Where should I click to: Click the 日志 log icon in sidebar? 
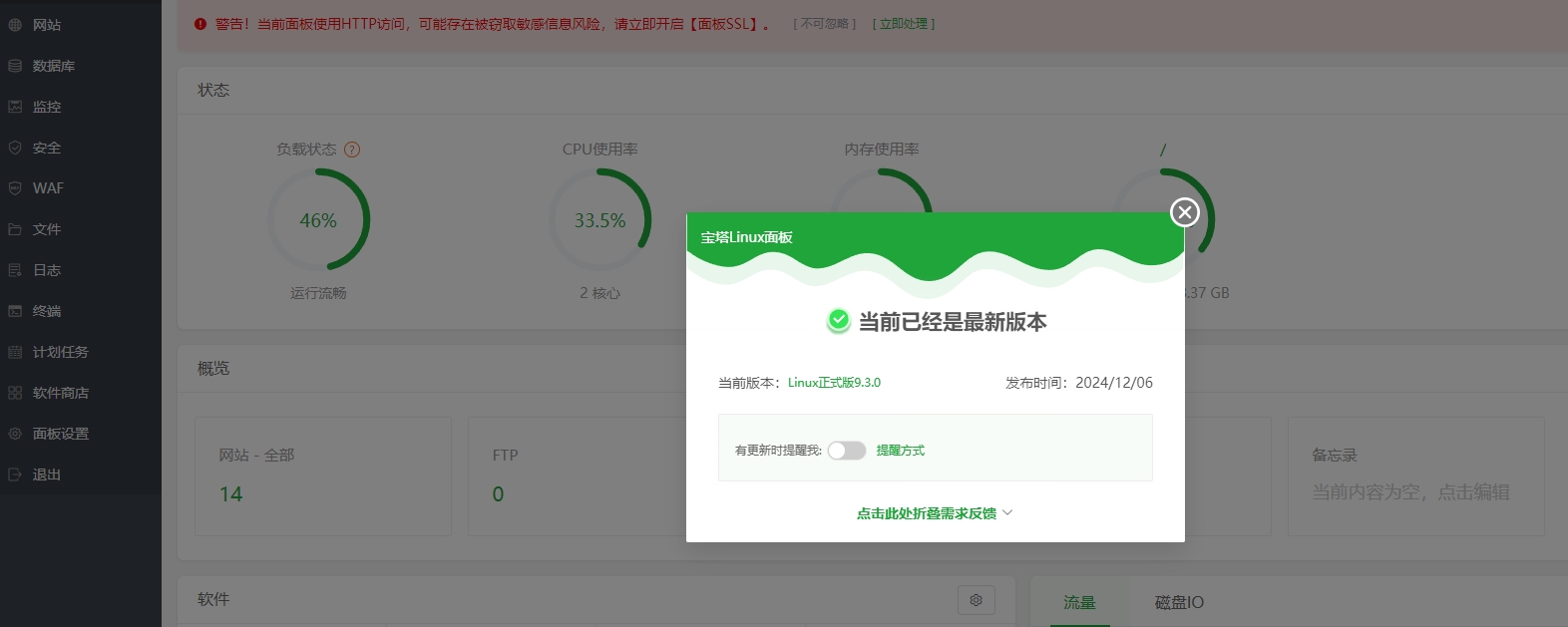(15, 270)
